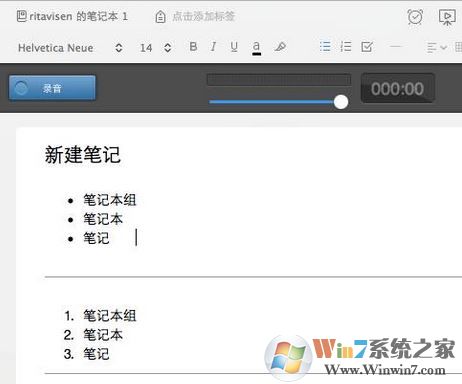462x384 pixels.
Task: Click the 点击添加标签 tag field
Action: 203,16
